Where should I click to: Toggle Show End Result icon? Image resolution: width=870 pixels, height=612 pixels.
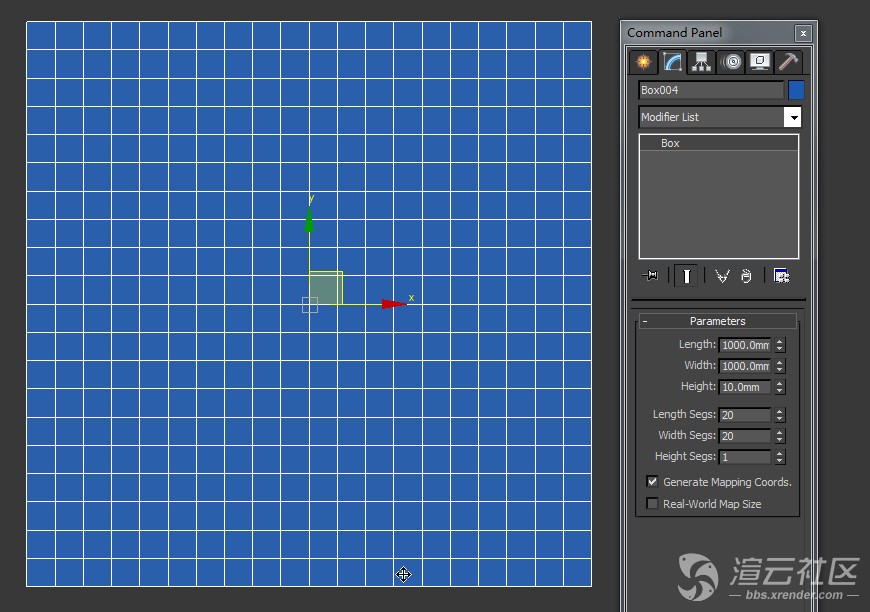click(x=686, y=276)
